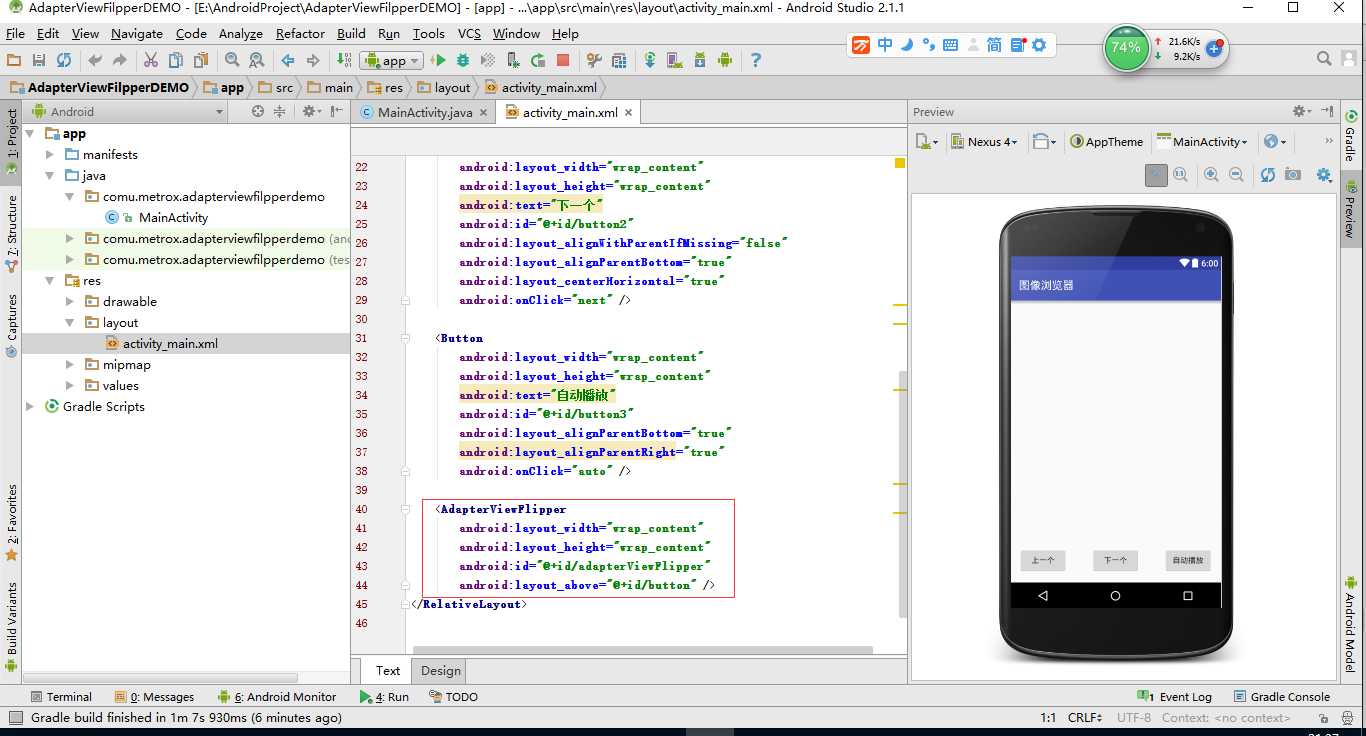This screenshot has width=1366, height=736.
Task: Toggle the Gradle side panel
Action: coord(1349,137)
